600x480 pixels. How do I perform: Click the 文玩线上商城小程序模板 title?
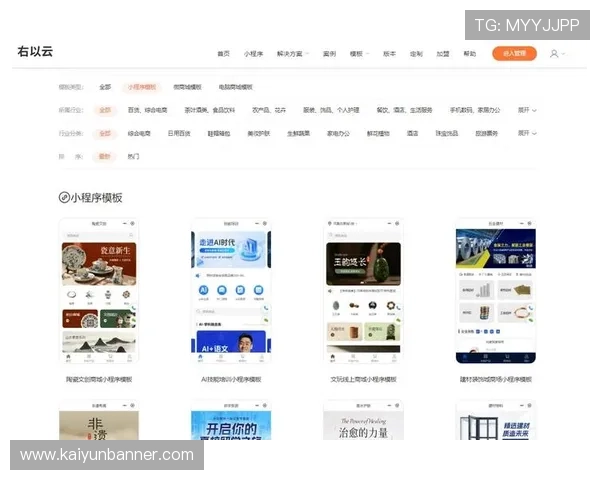click(364, 379)
